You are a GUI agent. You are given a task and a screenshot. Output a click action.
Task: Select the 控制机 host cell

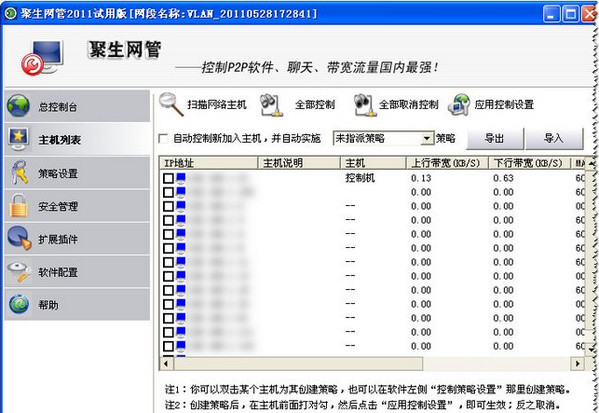coord(360,178)
